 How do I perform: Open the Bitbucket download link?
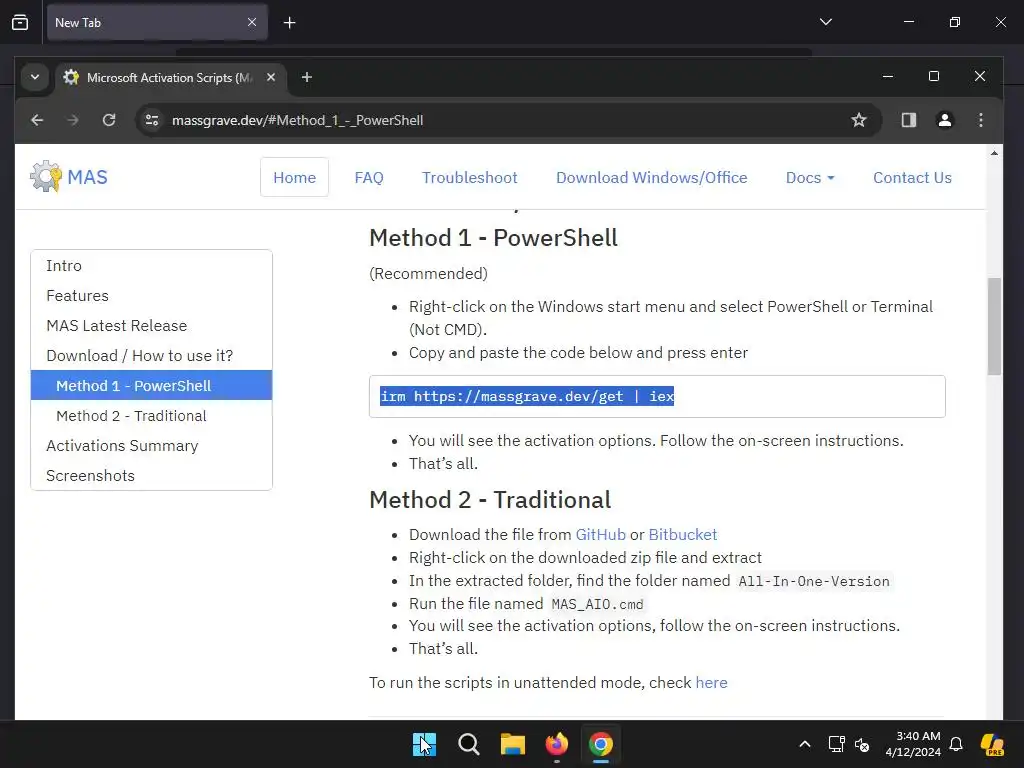point(682,535)
